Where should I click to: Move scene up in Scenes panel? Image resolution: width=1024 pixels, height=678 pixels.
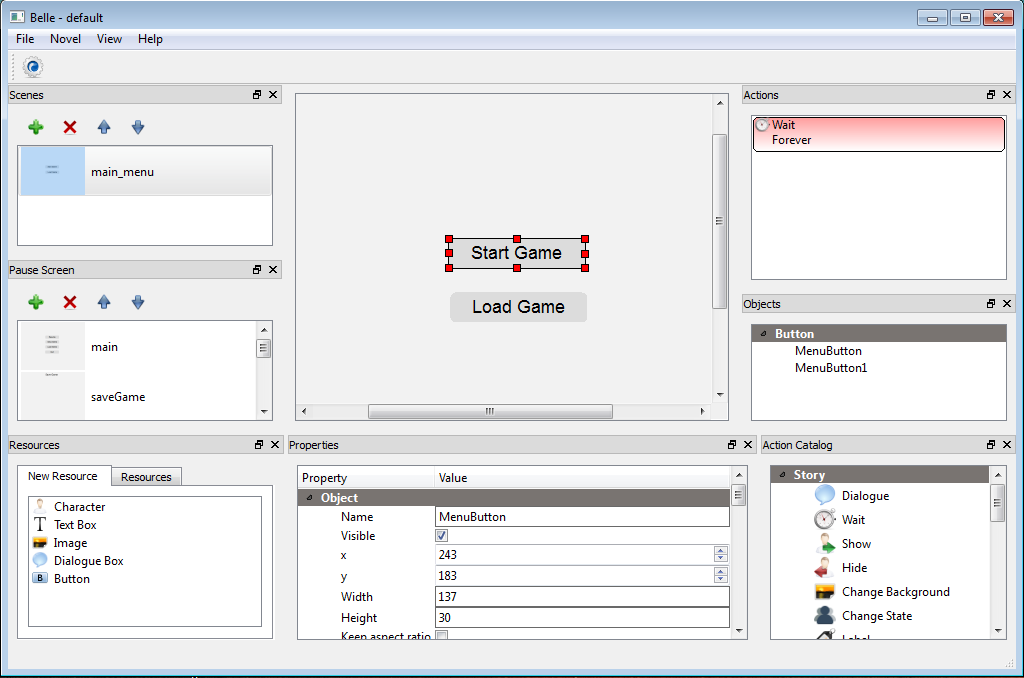pos(104,127)
